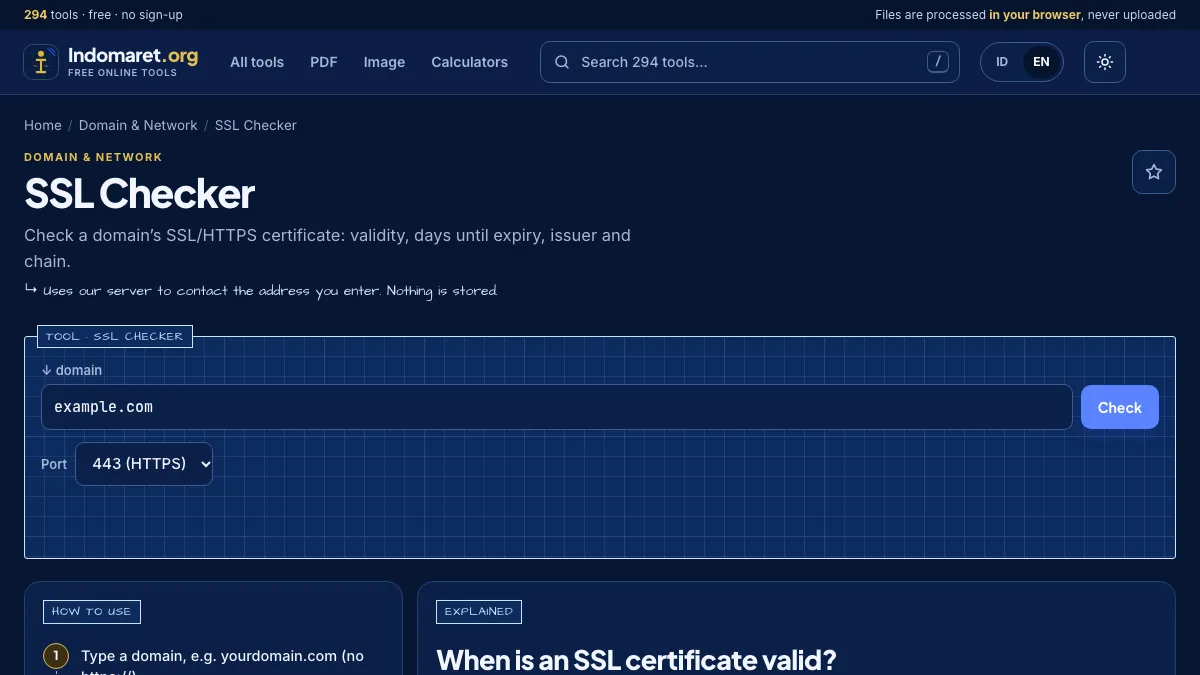Click the EXPLAINED label
This screenshot has width=1200, height=675.
coord(479,612)
